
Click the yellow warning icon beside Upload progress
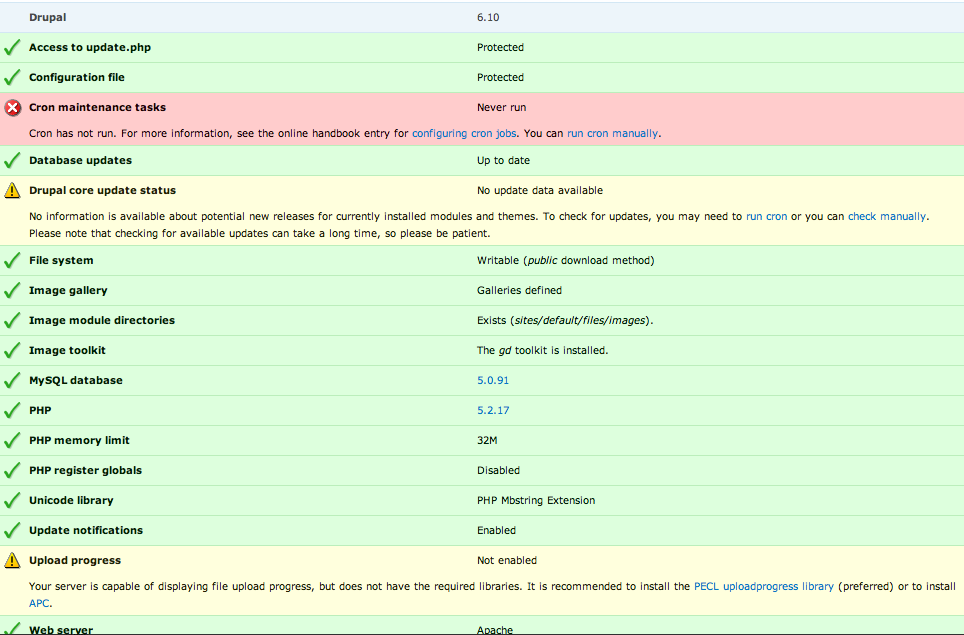(x=12, y=561)
